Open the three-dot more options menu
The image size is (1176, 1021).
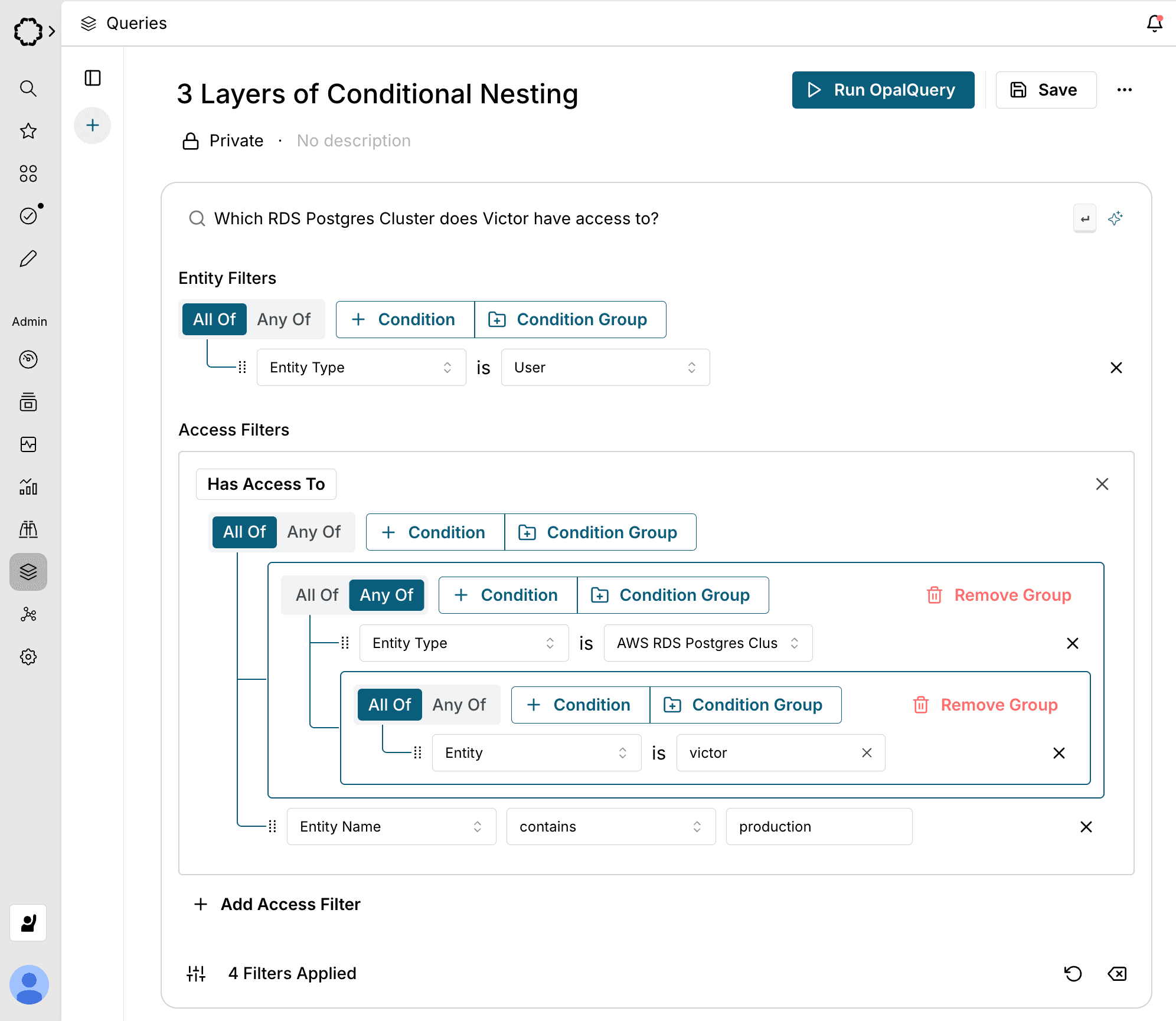[1125, 90]
